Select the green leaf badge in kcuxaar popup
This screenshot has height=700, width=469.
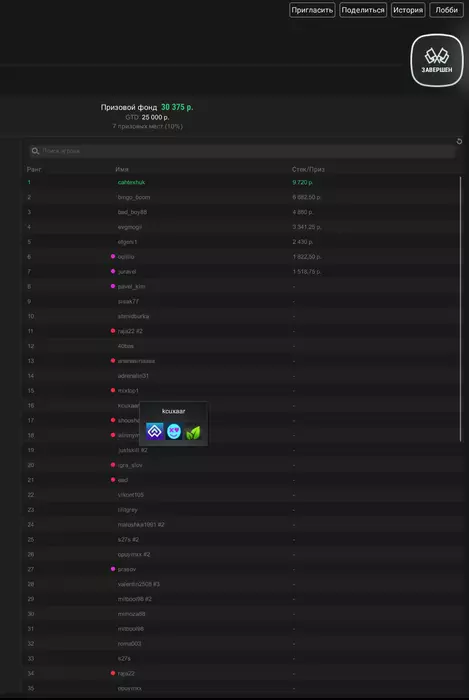point(193,431)
